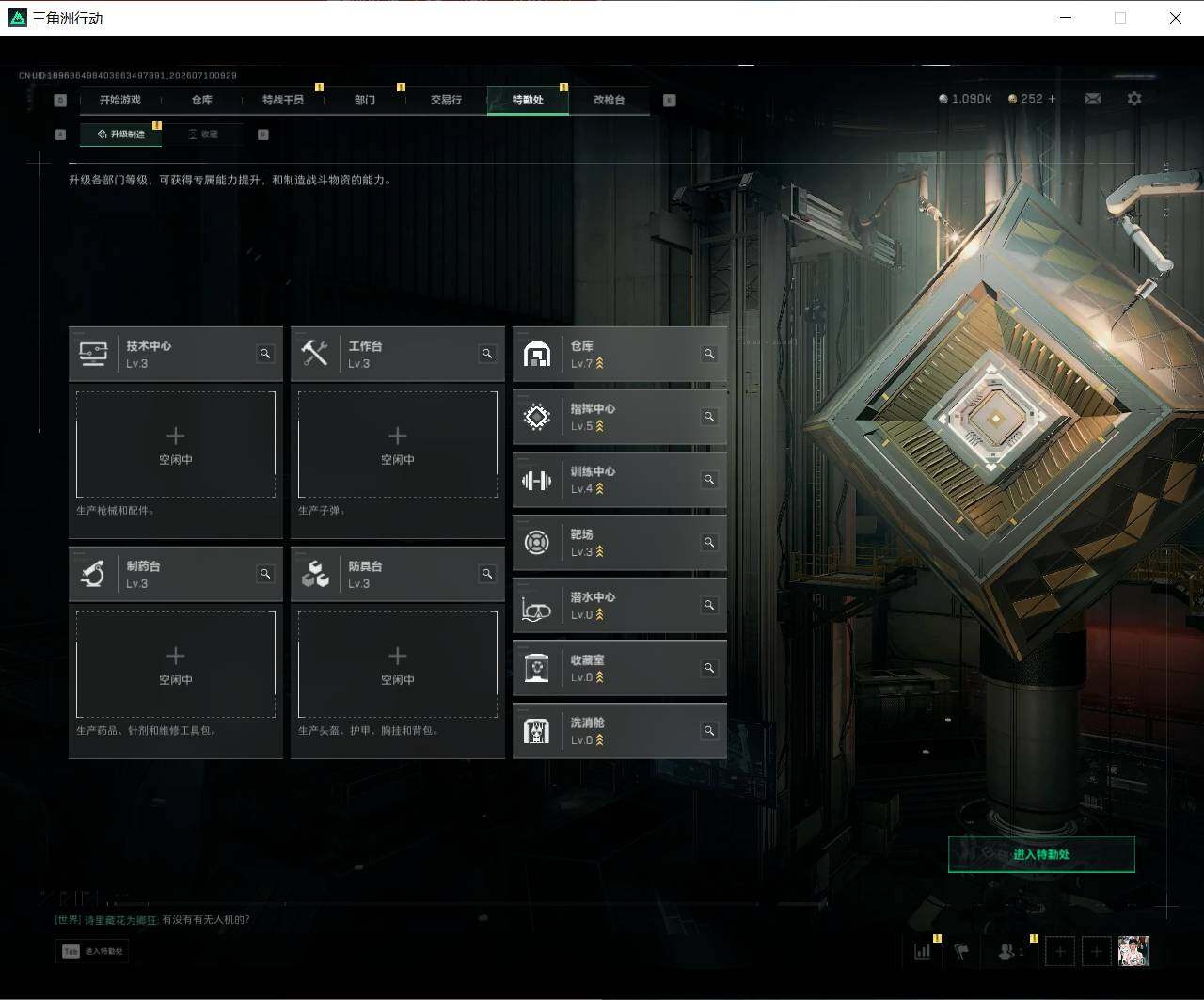Click the 进入特勤处 button

(1041, 854)
